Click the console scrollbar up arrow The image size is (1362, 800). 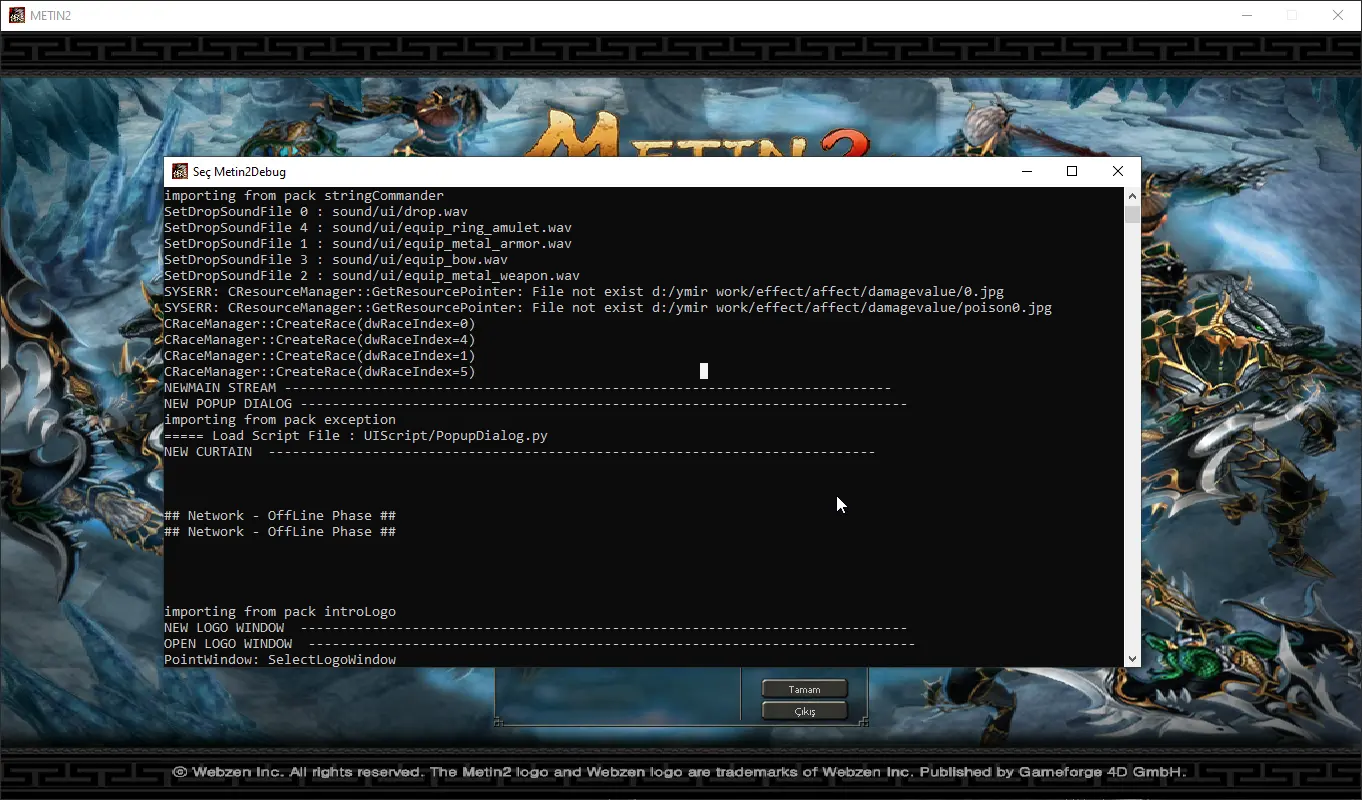[x=1132, y=196]
